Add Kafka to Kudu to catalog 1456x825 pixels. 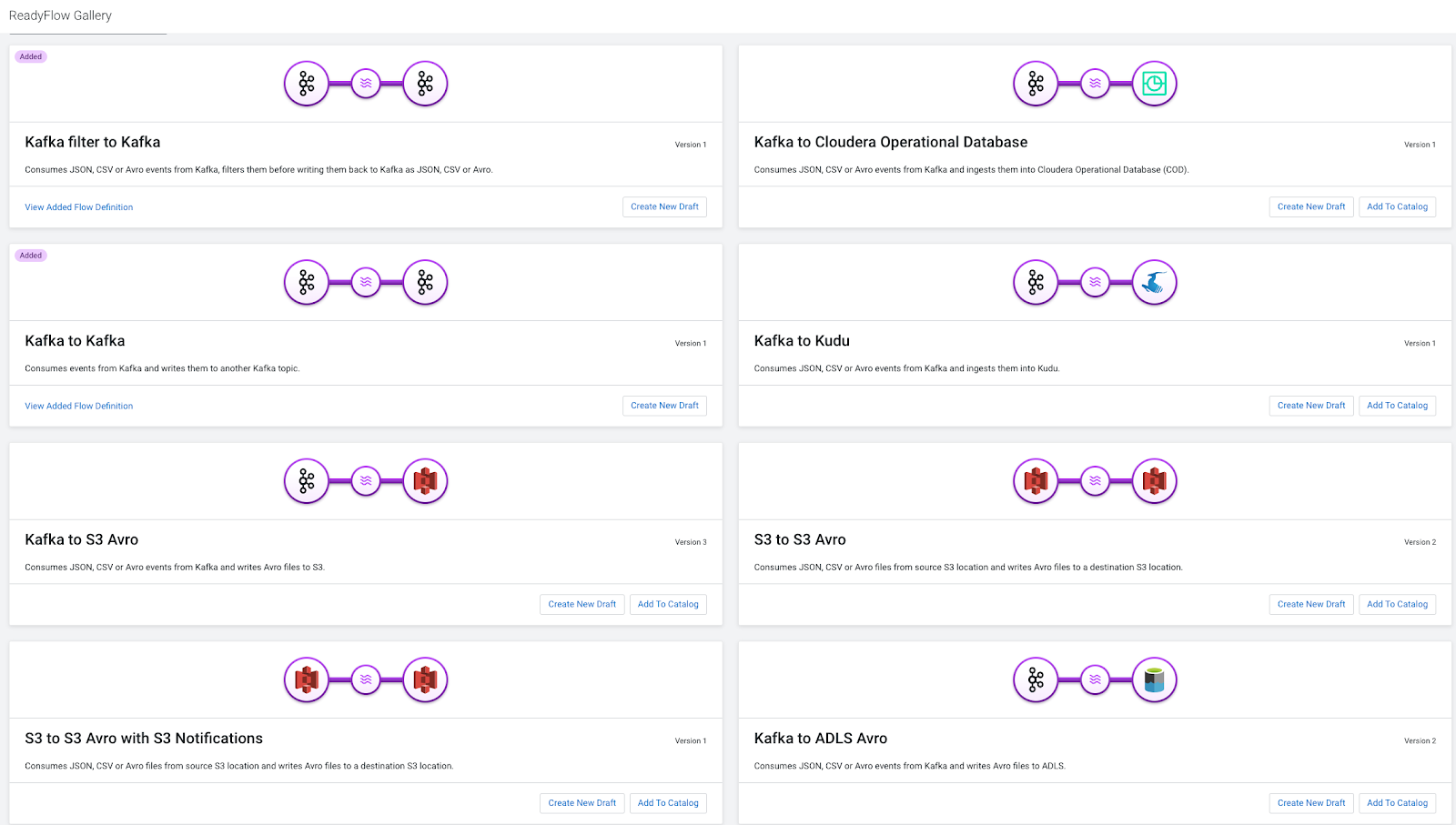[1397, 406]
